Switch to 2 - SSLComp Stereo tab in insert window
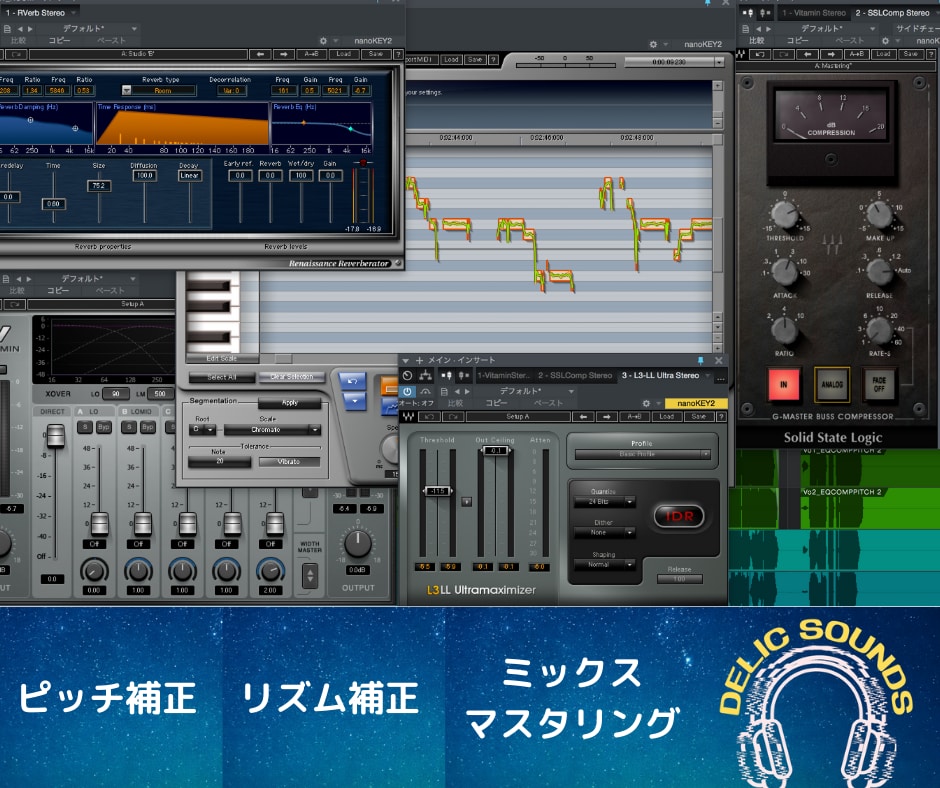 tap(575, 375)
